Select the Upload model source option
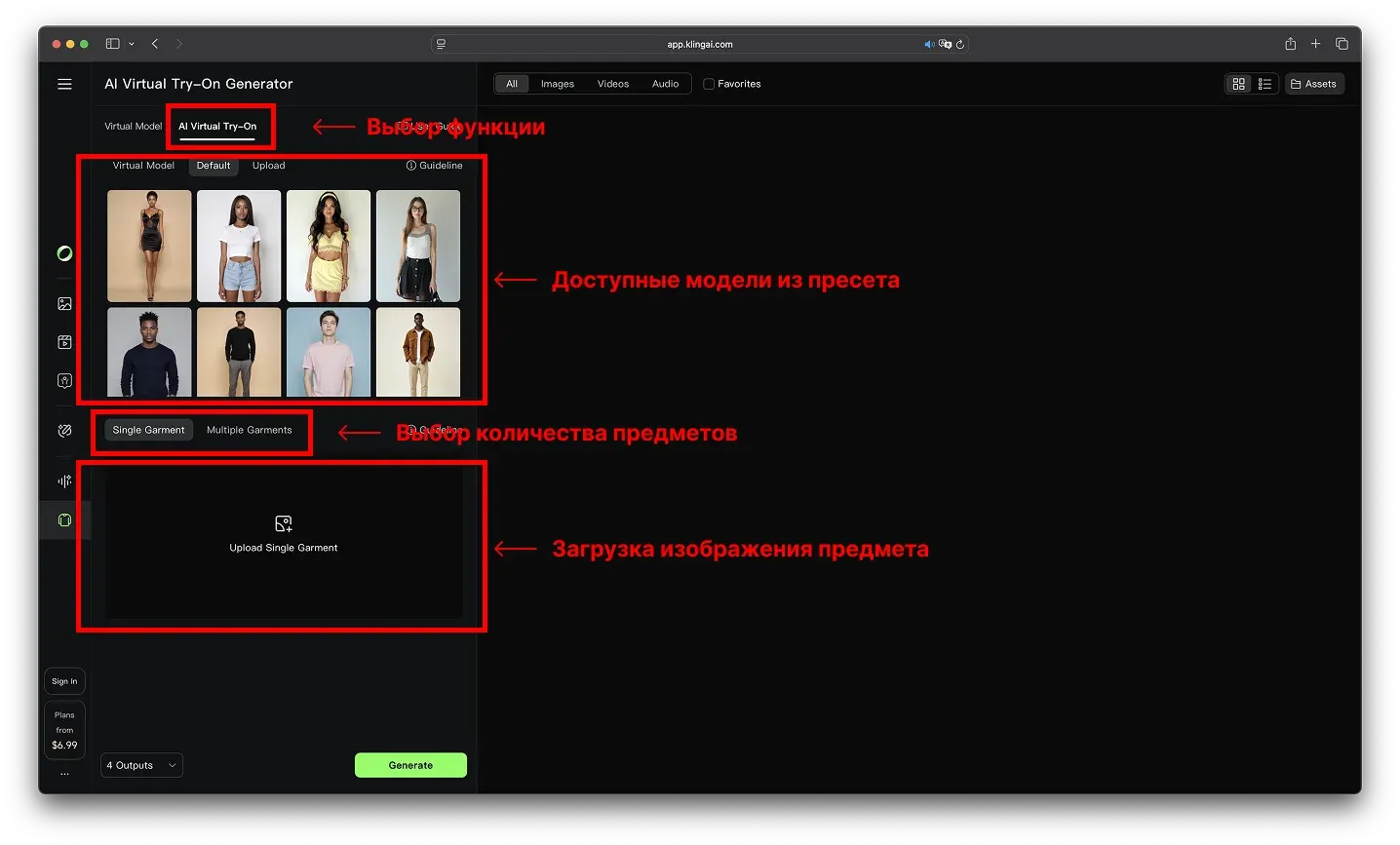The width and height of the screenshot is (1400, 845). point(268,166)
